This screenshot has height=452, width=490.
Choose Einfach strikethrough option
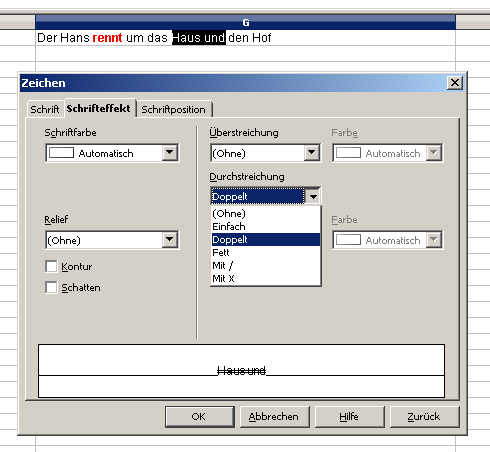[x=266, y=226]
